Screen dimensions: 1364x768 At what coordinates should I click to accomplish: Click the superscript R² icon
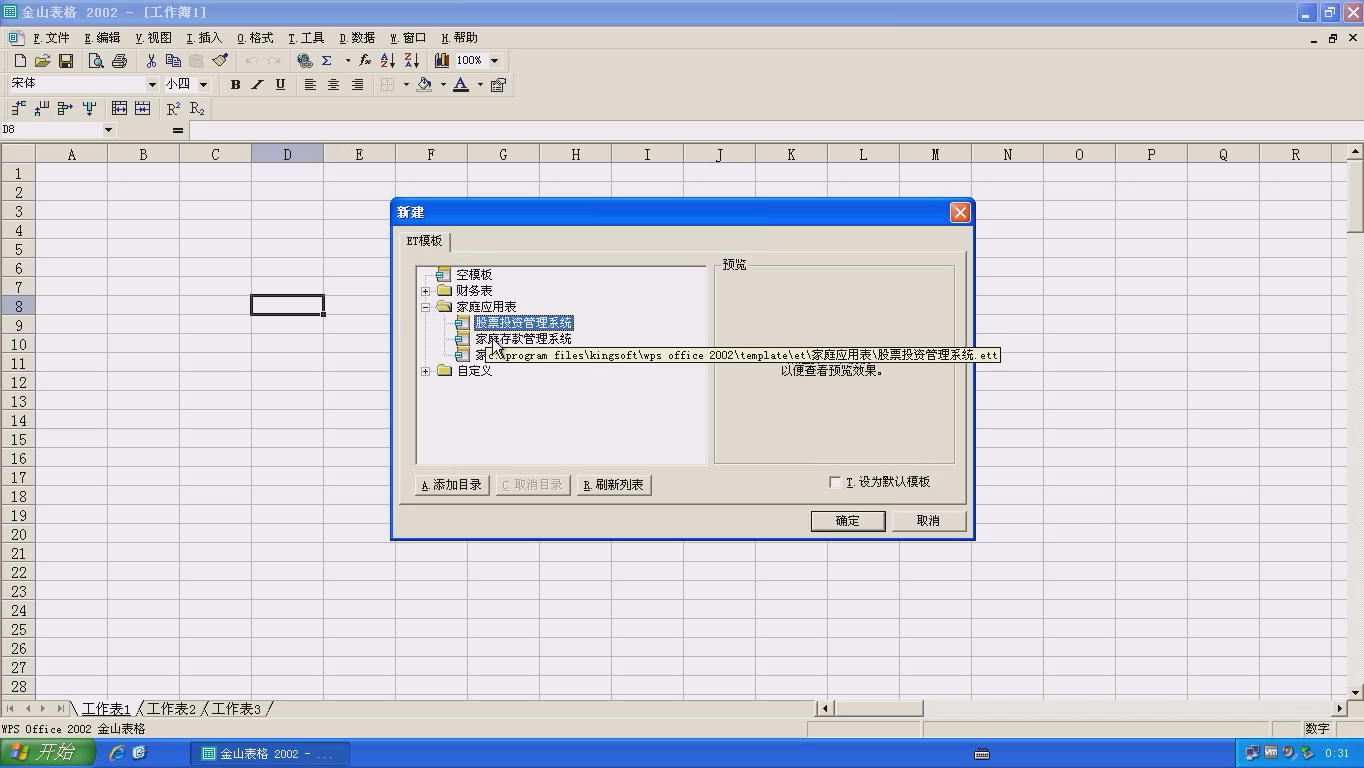173,108
